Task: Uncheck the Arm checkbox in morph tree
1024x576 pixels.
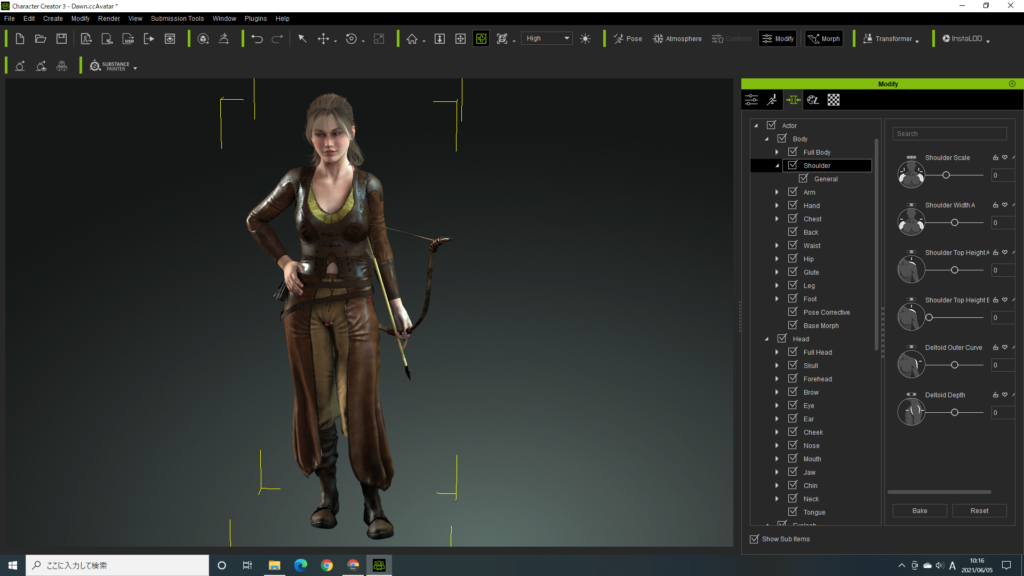Action: (793, 192)
